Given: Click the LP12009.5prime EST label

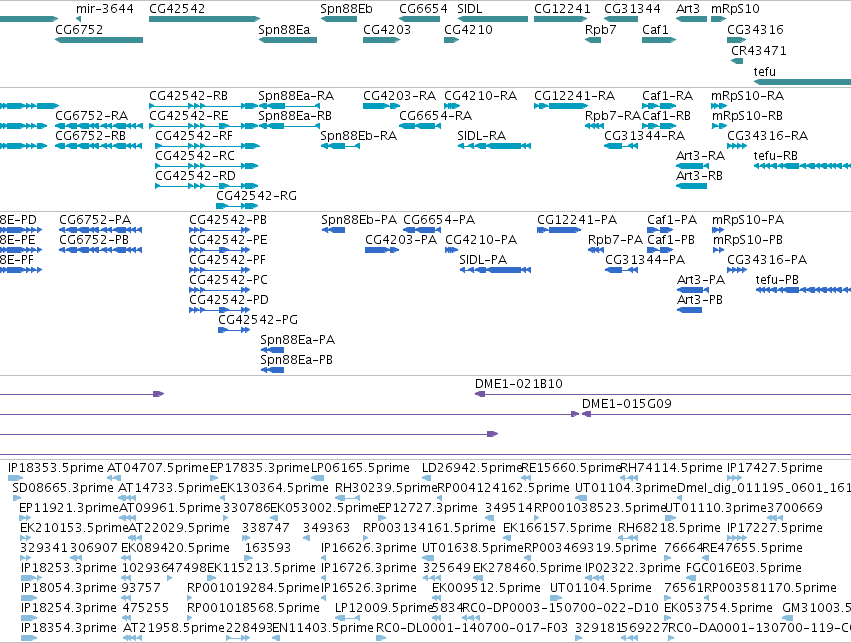Looking at the screenshot, I should click(384, 608).
